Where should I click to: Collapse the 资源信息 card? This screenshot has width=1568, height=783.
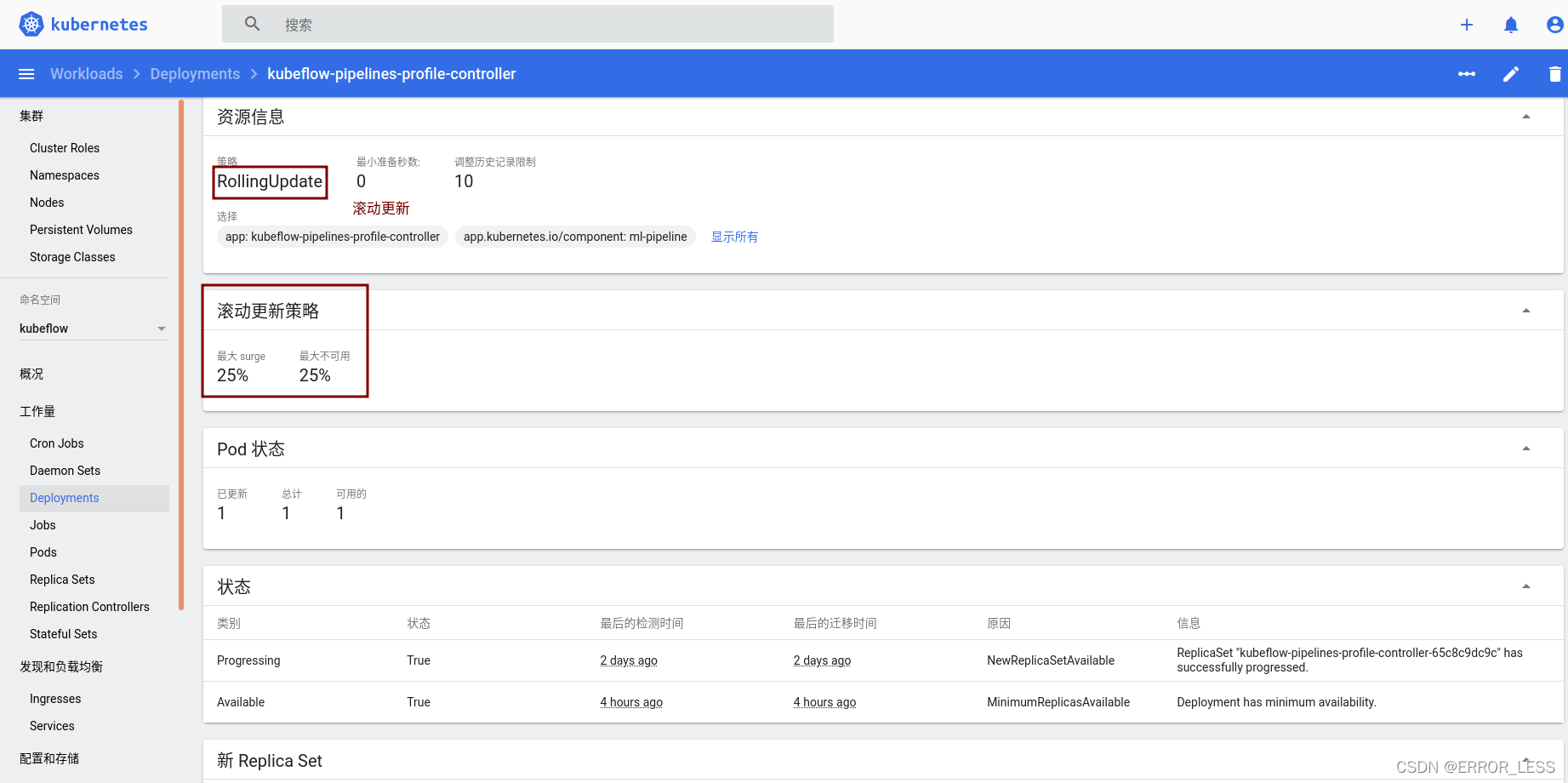(1526, 117)
